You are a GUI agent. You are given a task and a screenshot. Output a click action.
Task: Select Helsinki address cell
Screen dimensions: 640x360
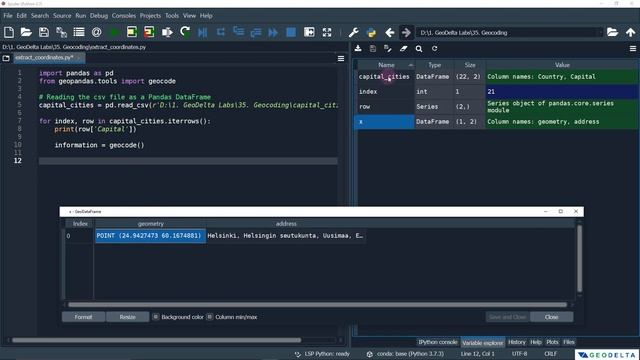(x=286, y=236)
